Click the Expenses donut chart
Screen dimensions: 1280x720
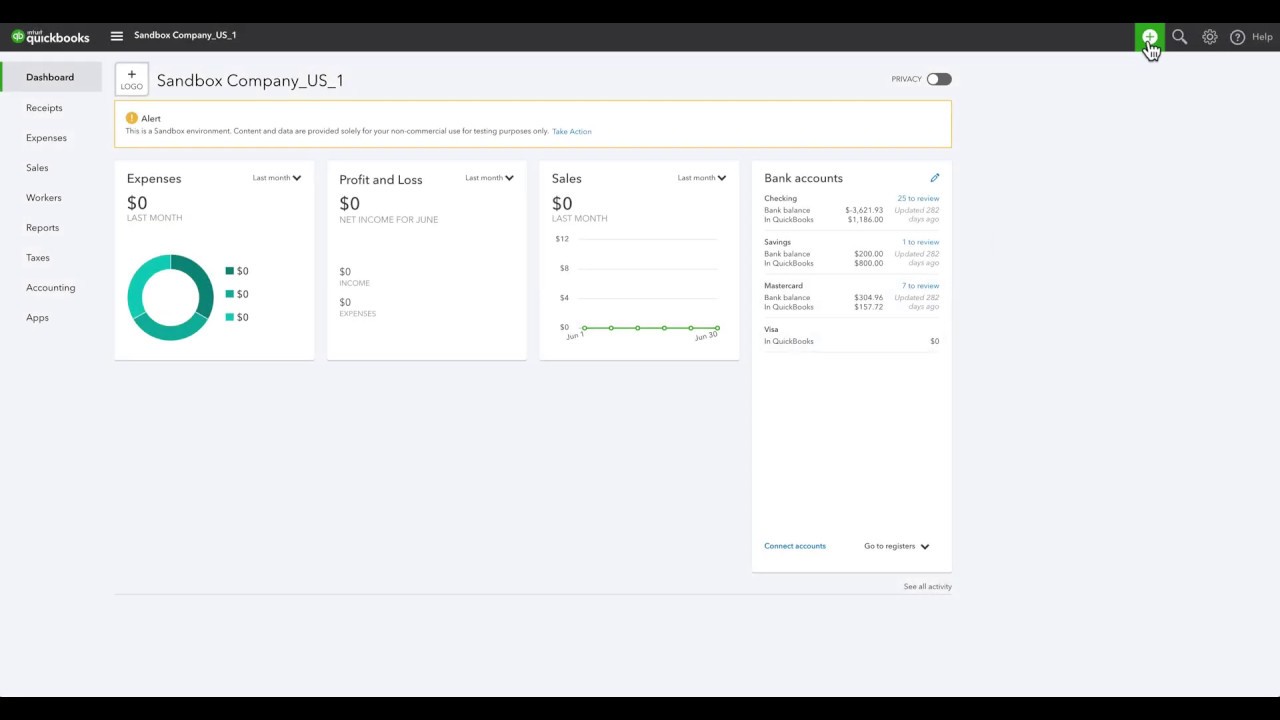click(170, 297)
